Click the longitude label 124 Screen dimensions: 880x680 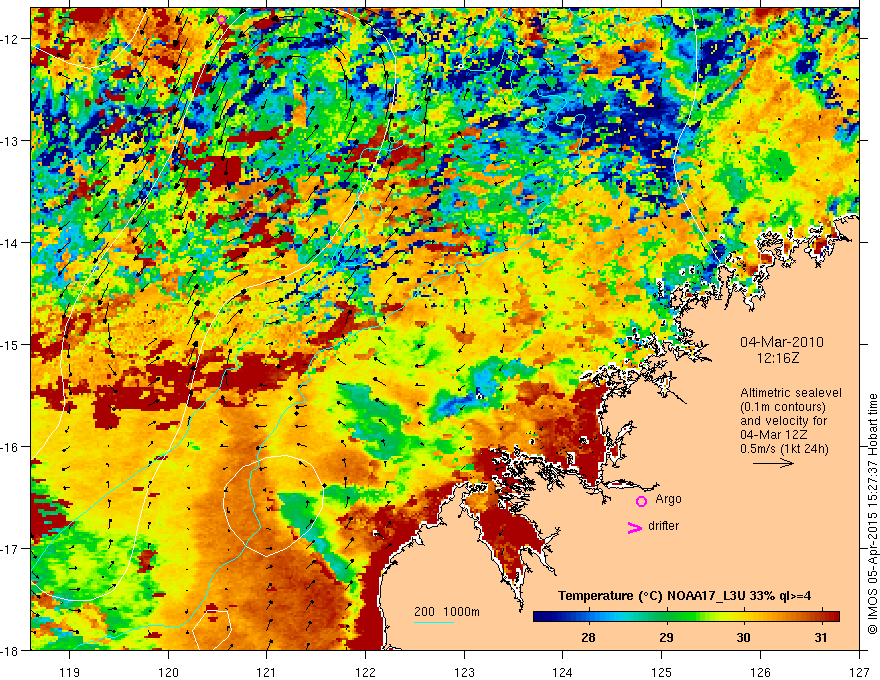coord(563,672)
